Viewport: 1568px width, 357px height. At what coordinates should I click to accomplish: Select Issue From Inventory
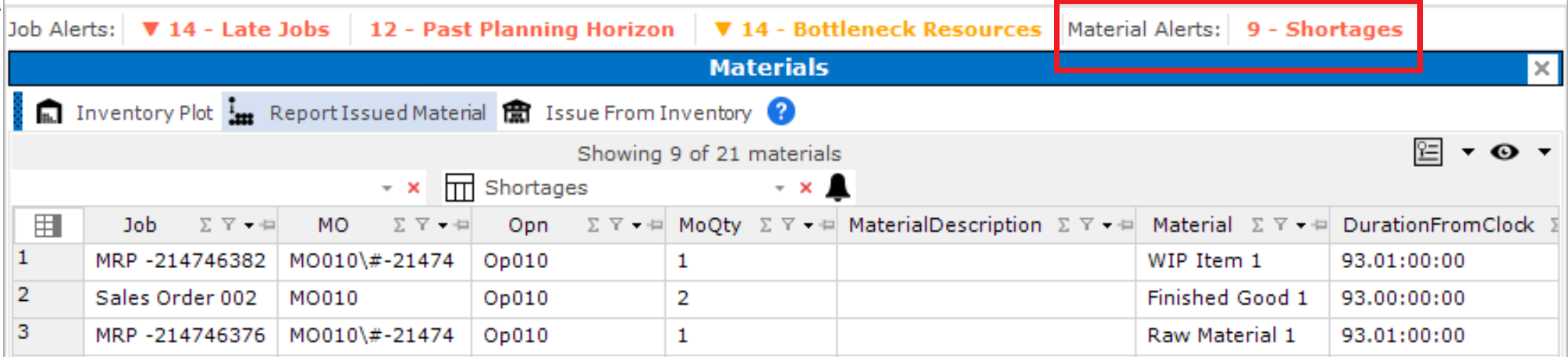coord(626,112)
